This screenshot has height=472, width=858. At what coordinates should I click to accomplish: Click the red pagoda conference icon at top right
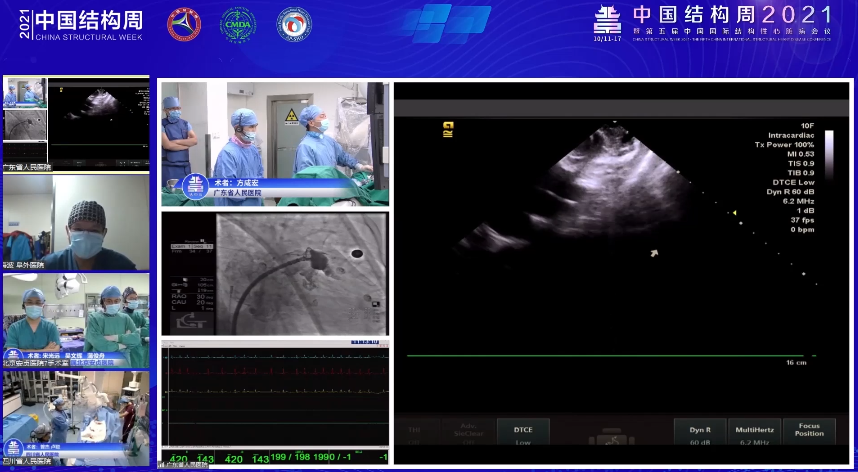pyautogui.click(x=608, y=18)
